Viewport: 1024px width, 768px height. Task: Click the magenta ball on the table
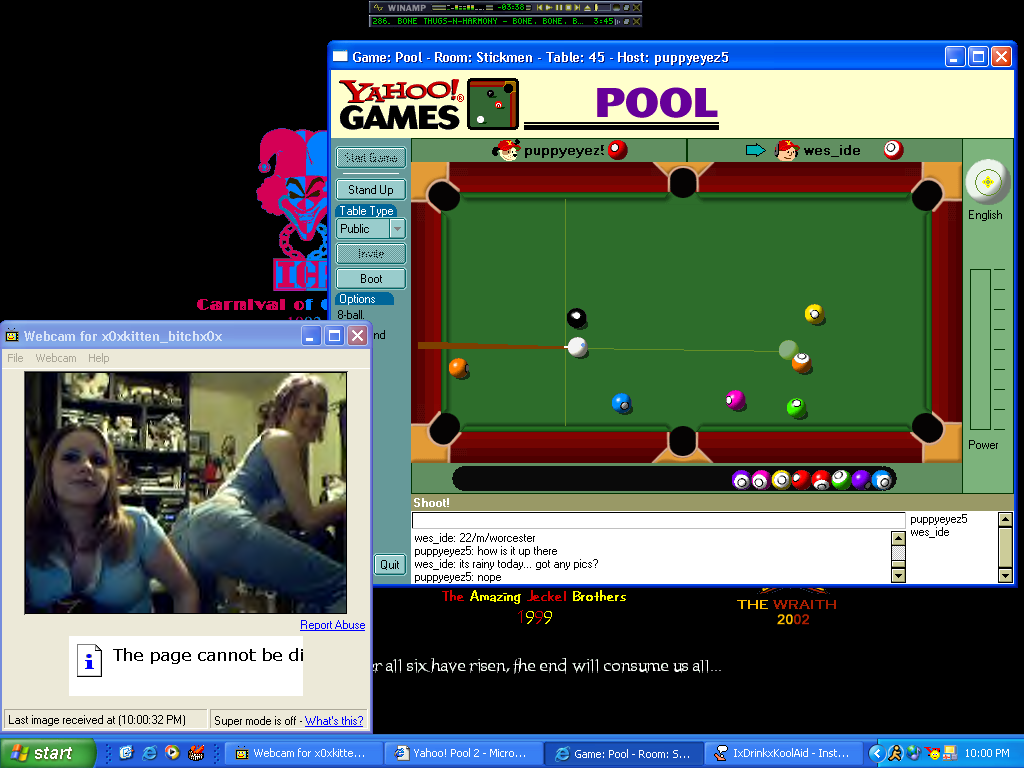pos(735,400)
